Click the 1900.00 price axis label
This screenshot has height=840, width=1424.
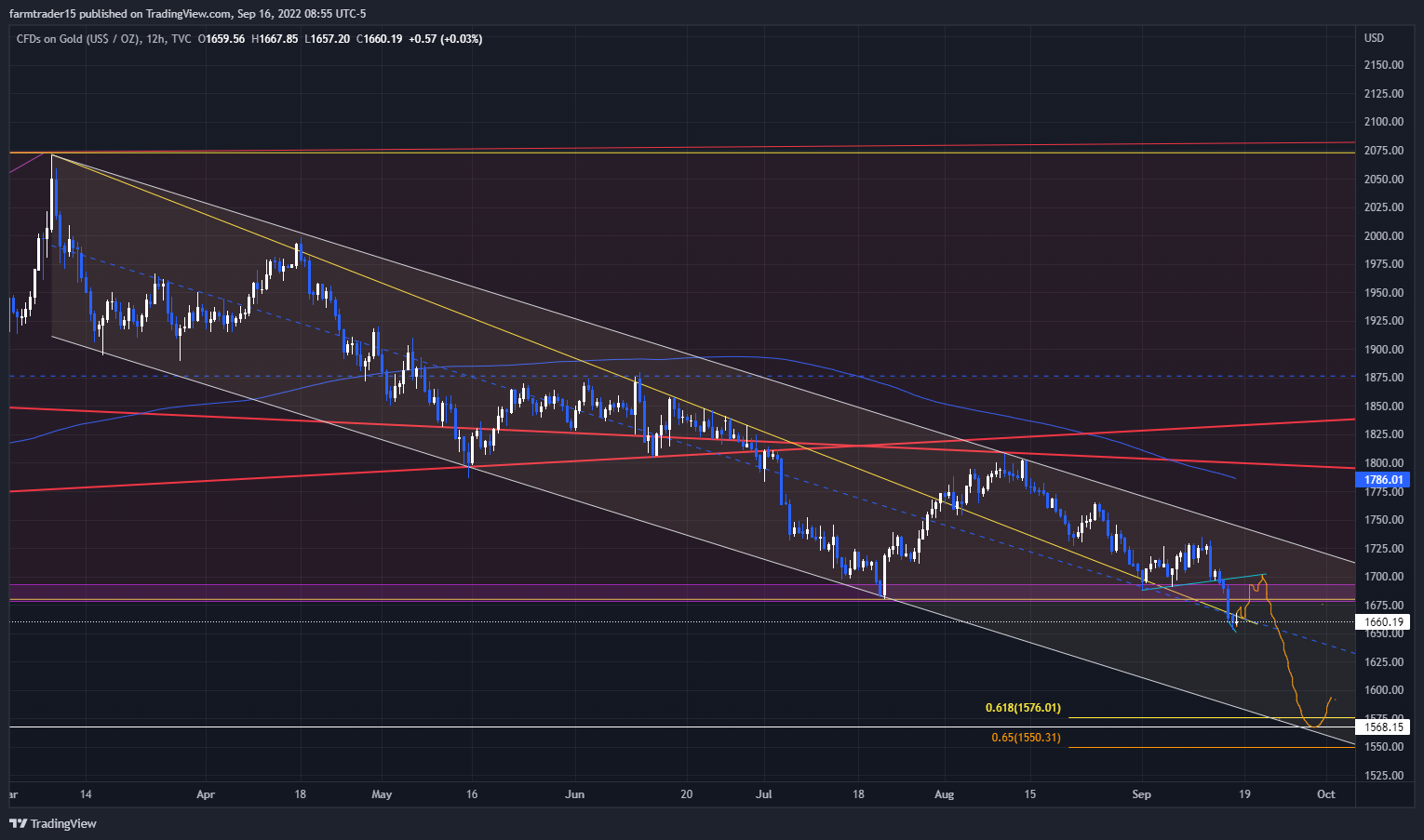pyautogui.click(x=1384, y=350)
